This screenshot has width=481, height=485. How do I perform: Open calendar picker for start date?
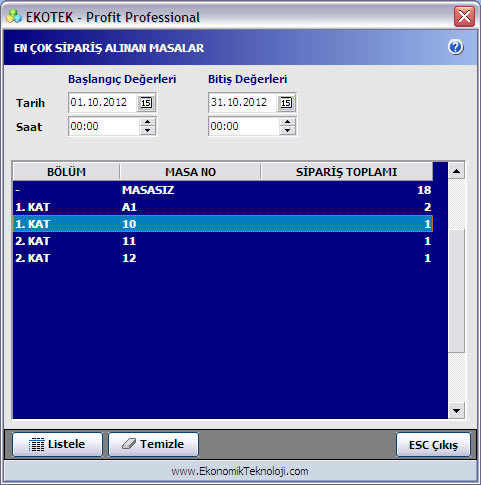point(146,102)
